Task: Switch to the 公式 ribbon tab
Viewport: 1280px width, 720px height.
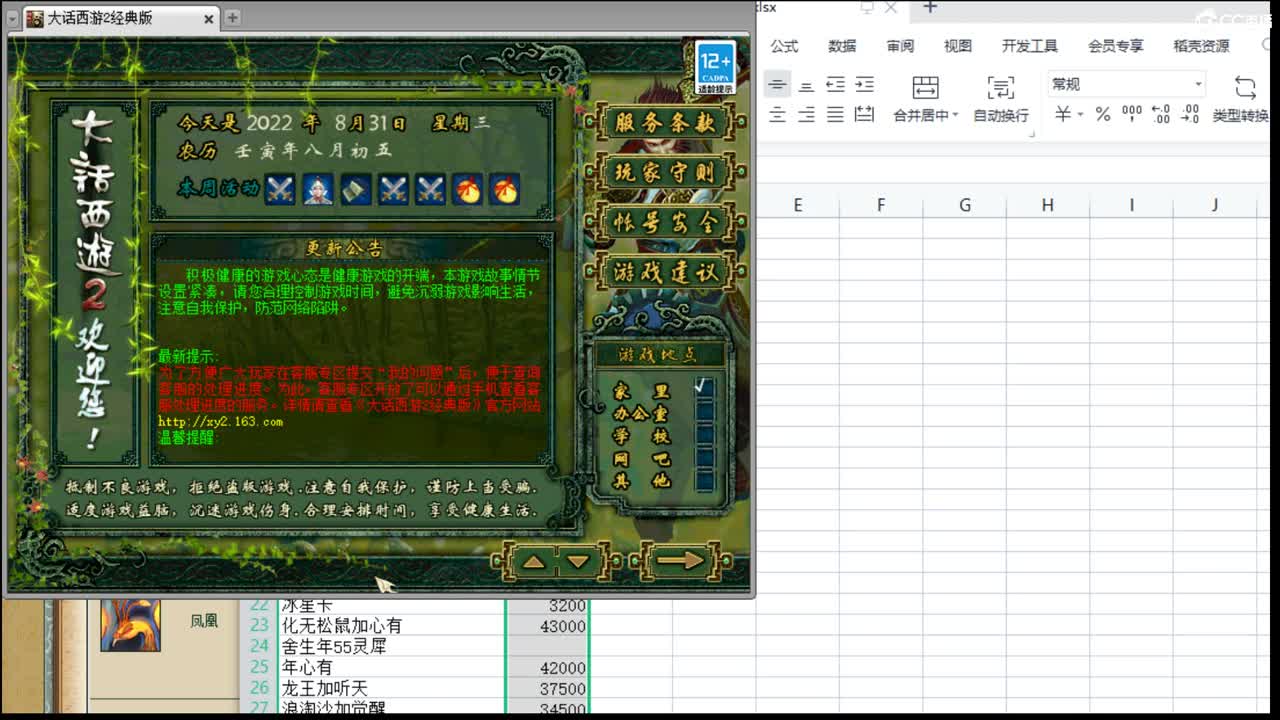Action: point(785,46)
